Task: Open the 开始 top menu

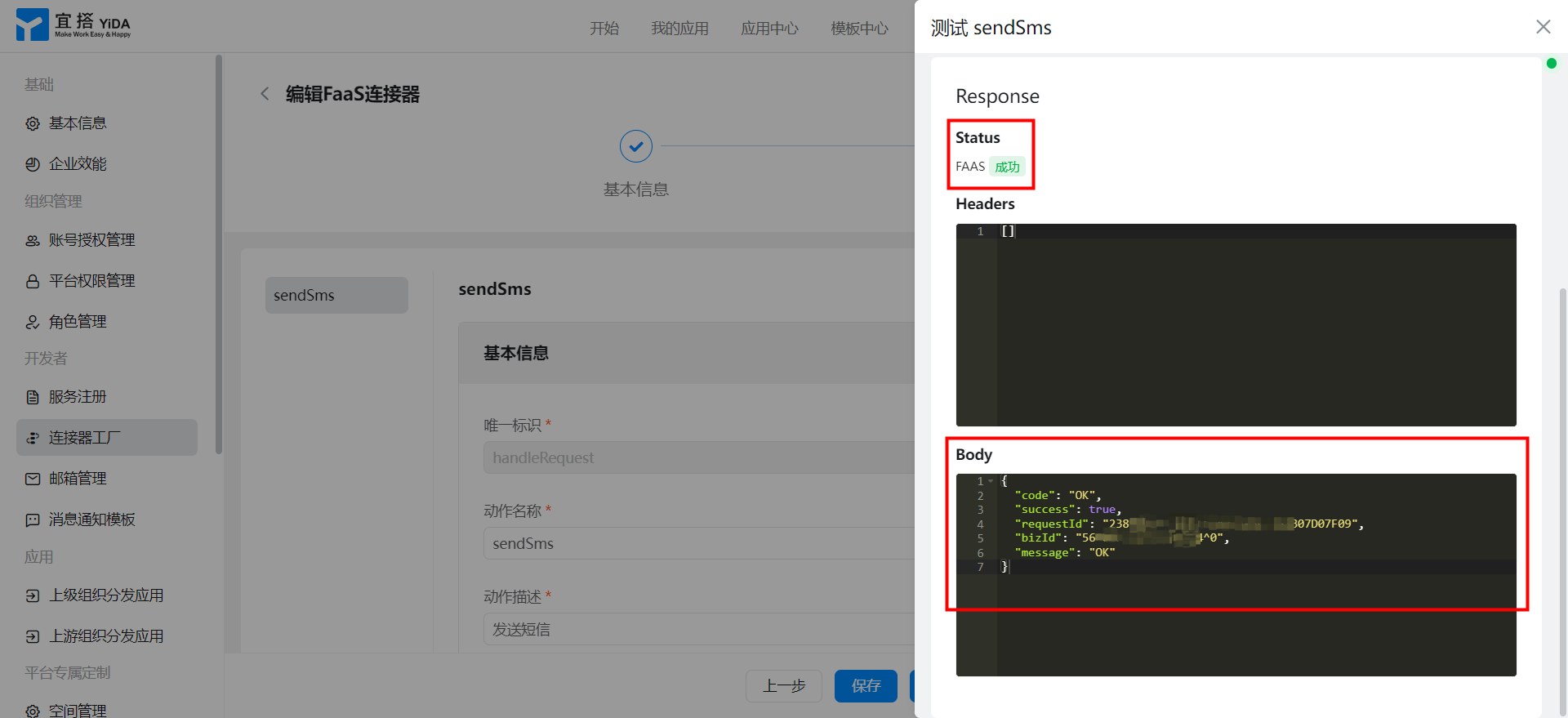Action: [x=604, y=29]
